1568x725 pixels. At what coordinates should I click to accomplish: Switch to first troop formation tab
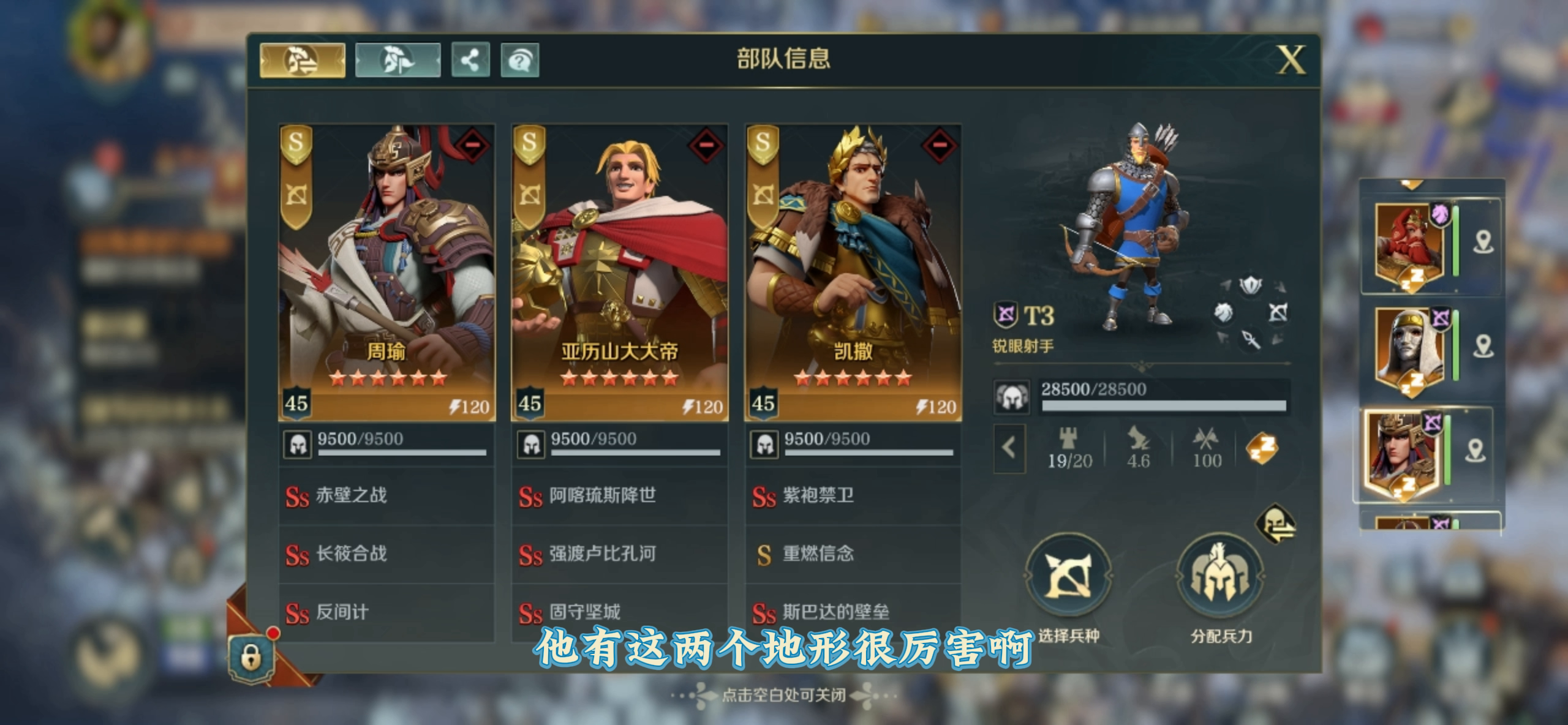click(303, 60)
